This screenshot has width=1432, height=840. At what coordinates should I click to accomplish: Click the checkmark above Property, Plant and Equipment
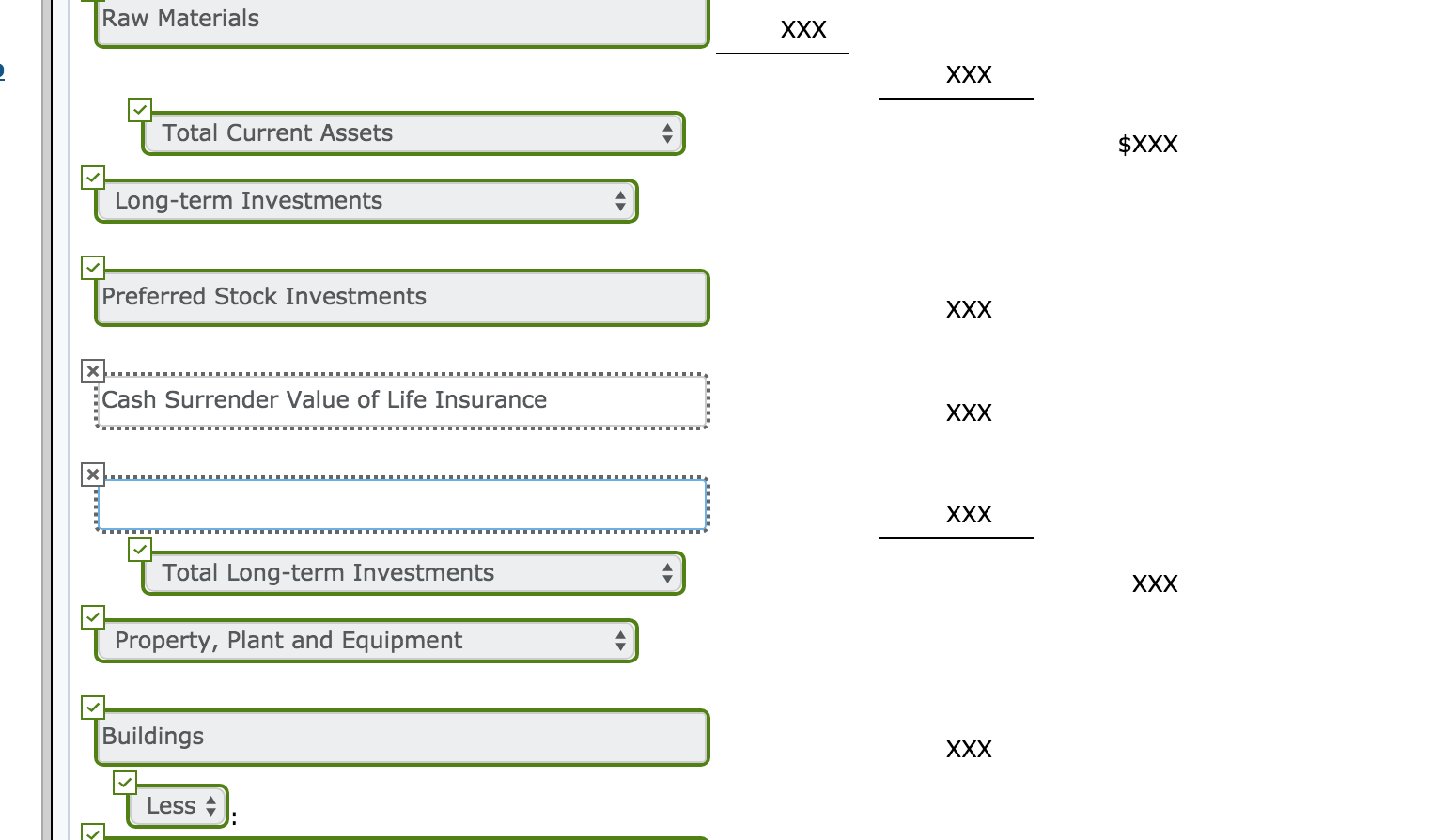tap(92, 617)
